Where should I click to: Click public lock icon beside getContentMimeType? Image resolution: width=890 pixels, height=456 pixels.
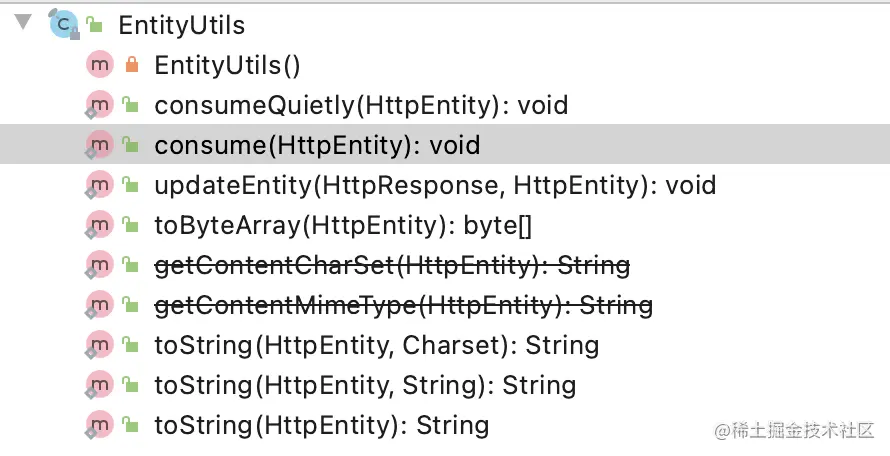[x=131, y=305]
